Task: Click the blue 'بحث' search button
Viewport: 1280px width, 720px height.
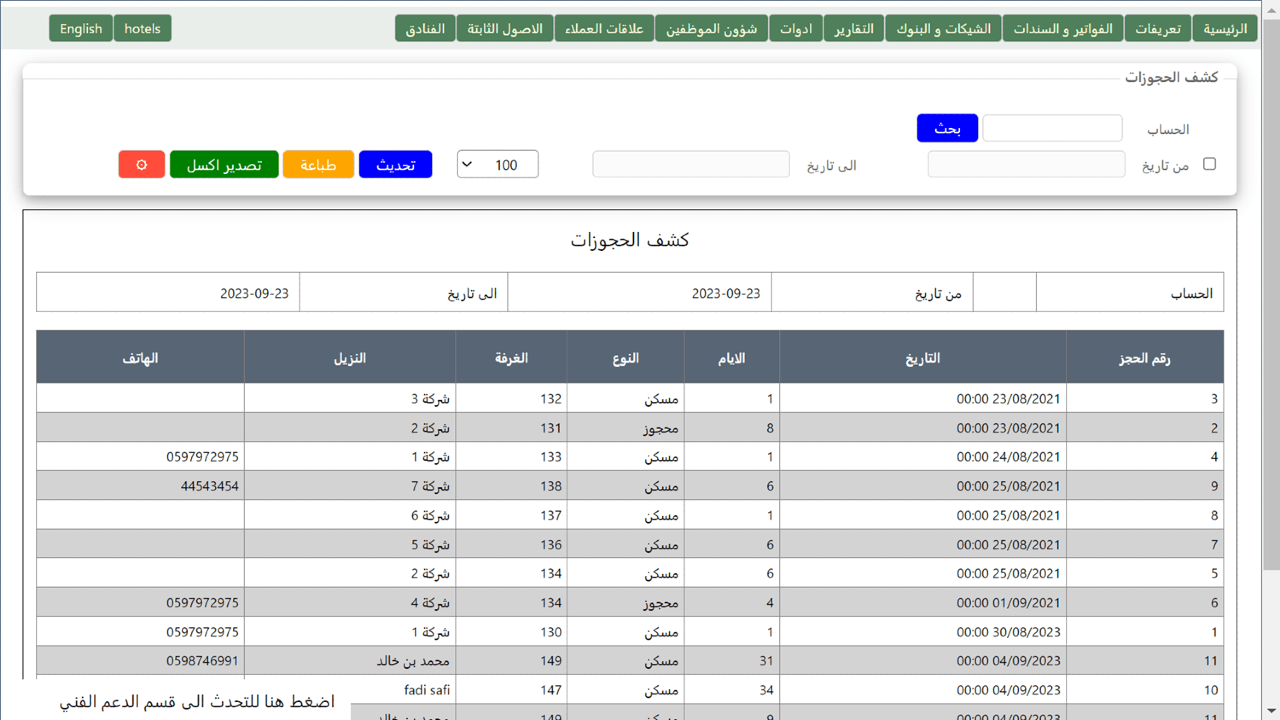Action: [x=947, y=129]
